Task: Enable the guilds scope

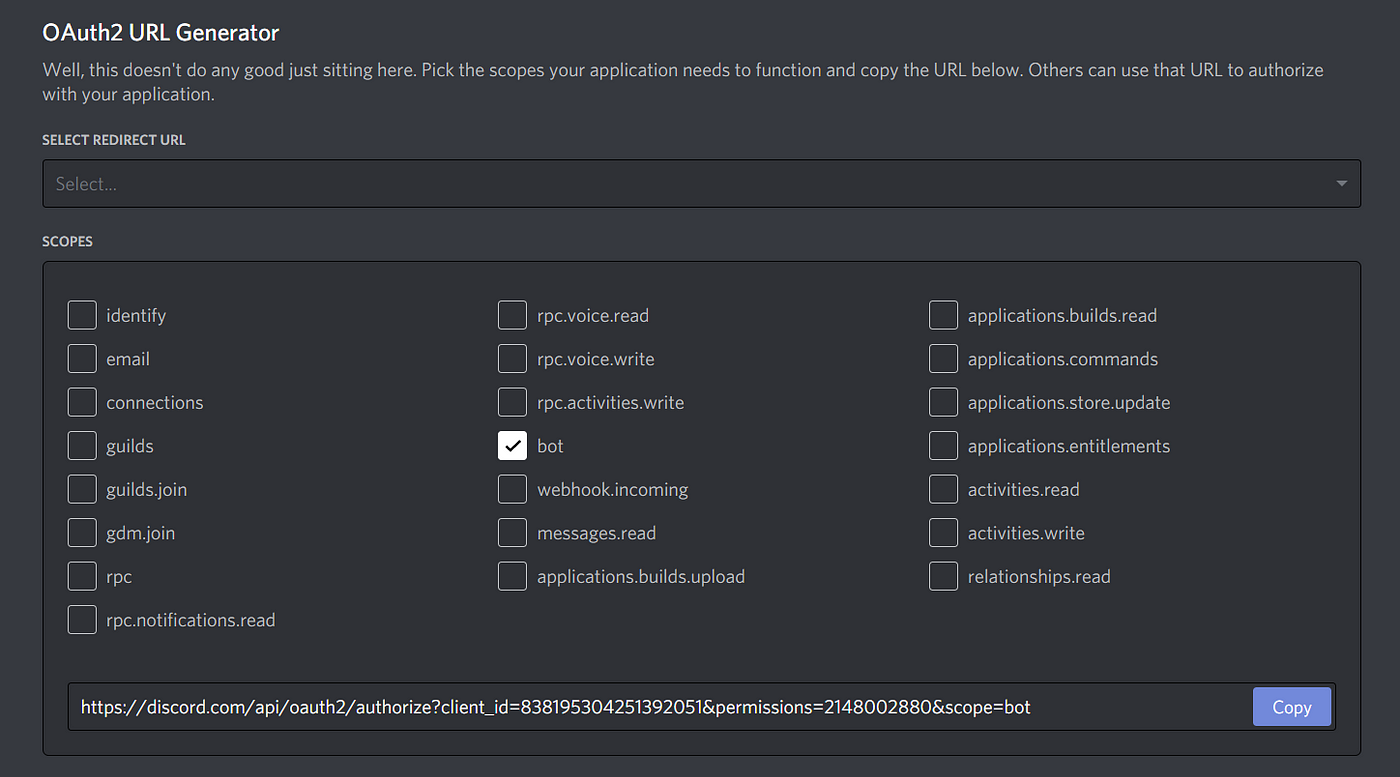Action: [82, 446]
